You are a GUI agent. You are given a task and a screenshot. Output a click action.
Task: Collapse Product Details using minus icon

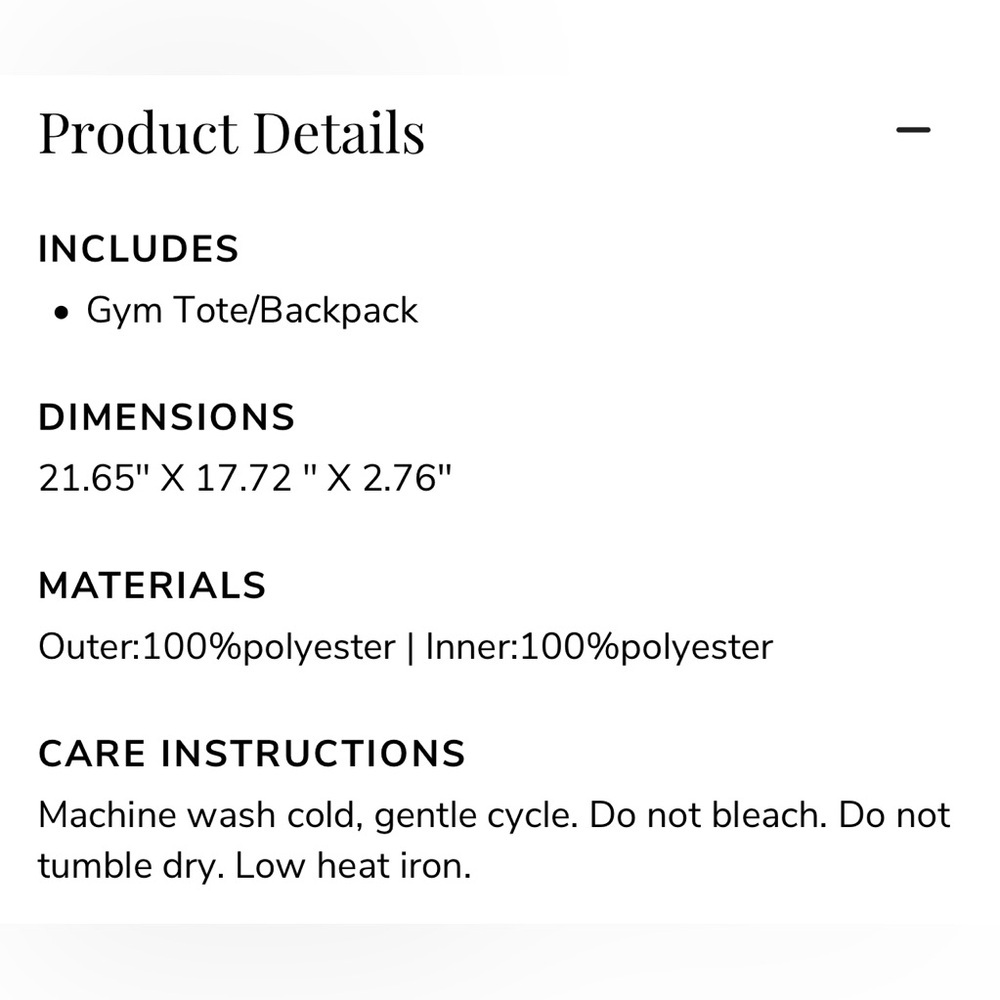pos(913,130)
